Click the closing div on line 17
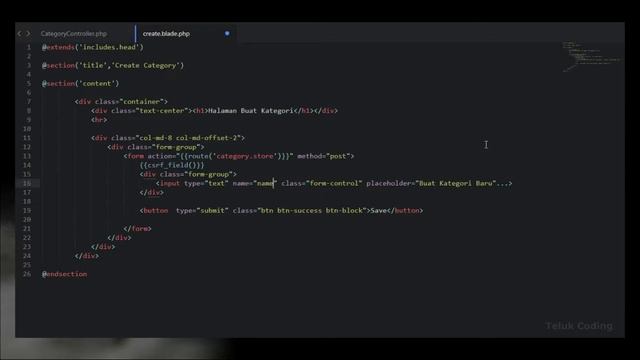Viewport: 640px width, 360px height. tap(151, 192)
